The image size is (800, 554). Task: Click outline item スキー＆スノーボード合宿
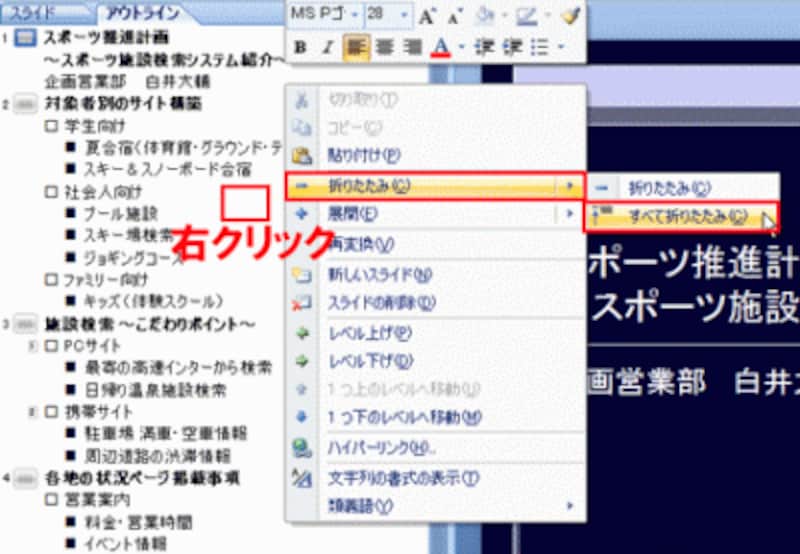[167, 169]
